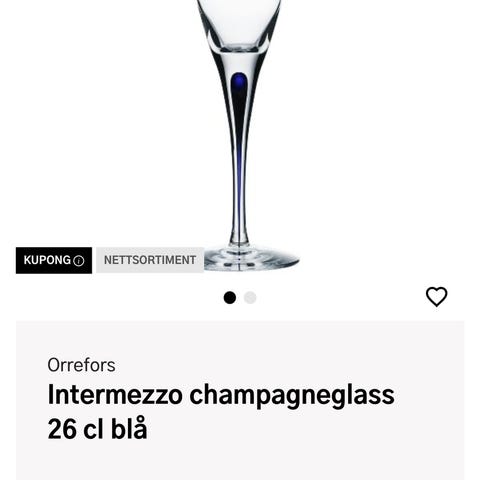
Task: Click the NETTSORTIMENT grey label
Action: (150, 260)
